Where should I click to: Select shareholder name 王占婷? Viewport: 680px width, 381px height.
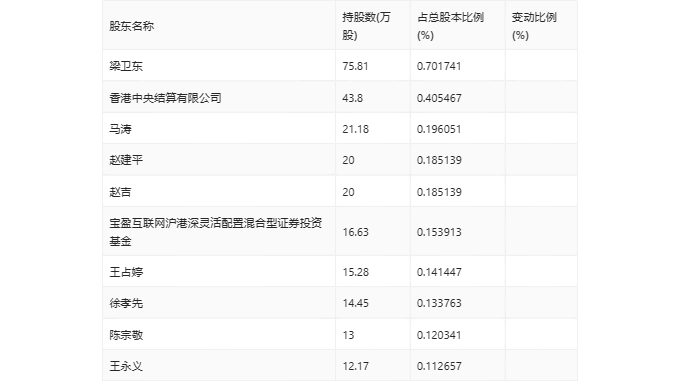pyautogui.click(x=126, y=272)
